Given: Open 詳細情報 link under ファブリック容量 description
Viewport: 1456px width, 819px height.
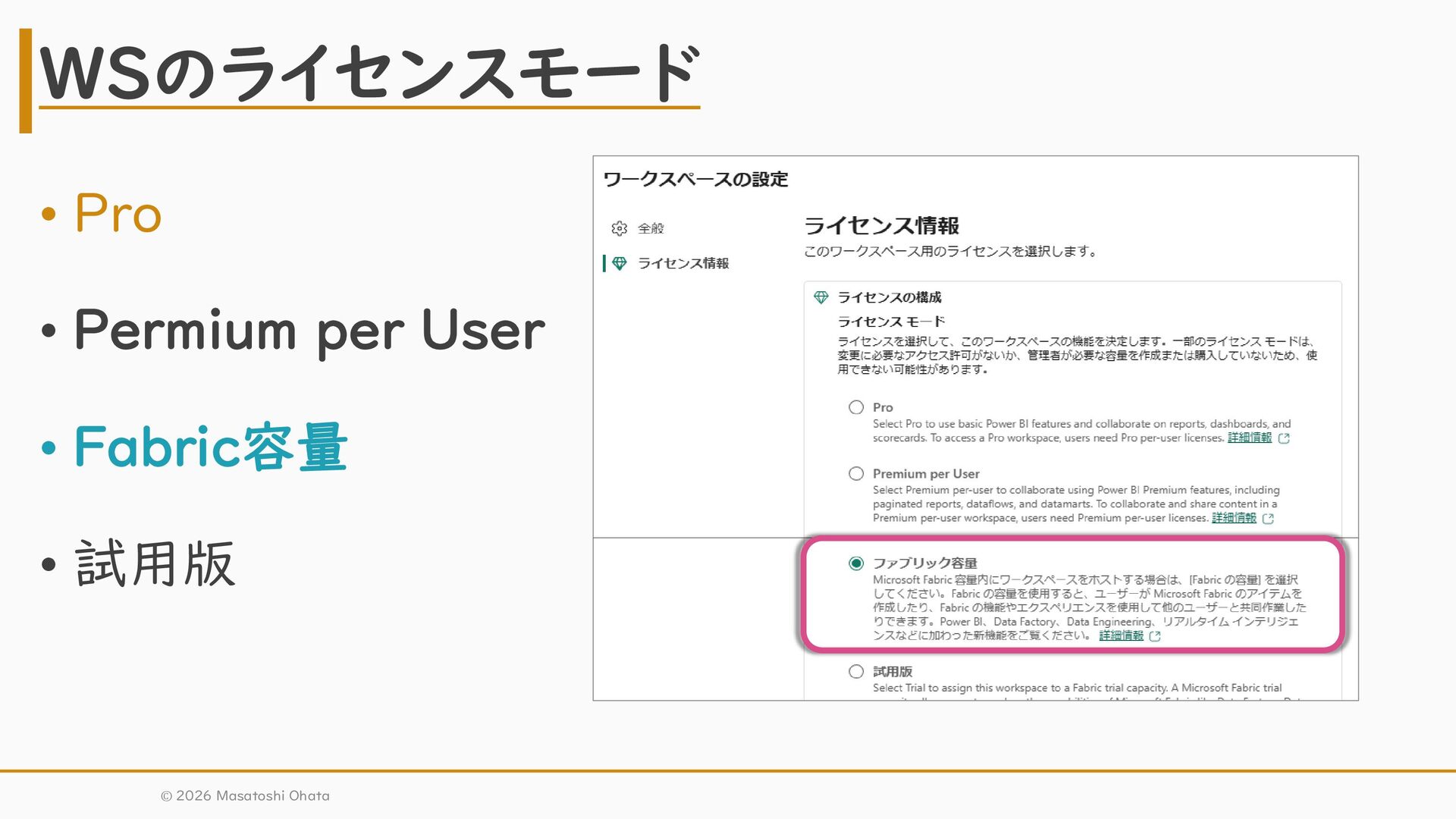Looking at the screenshot, I should (1121, 636).
